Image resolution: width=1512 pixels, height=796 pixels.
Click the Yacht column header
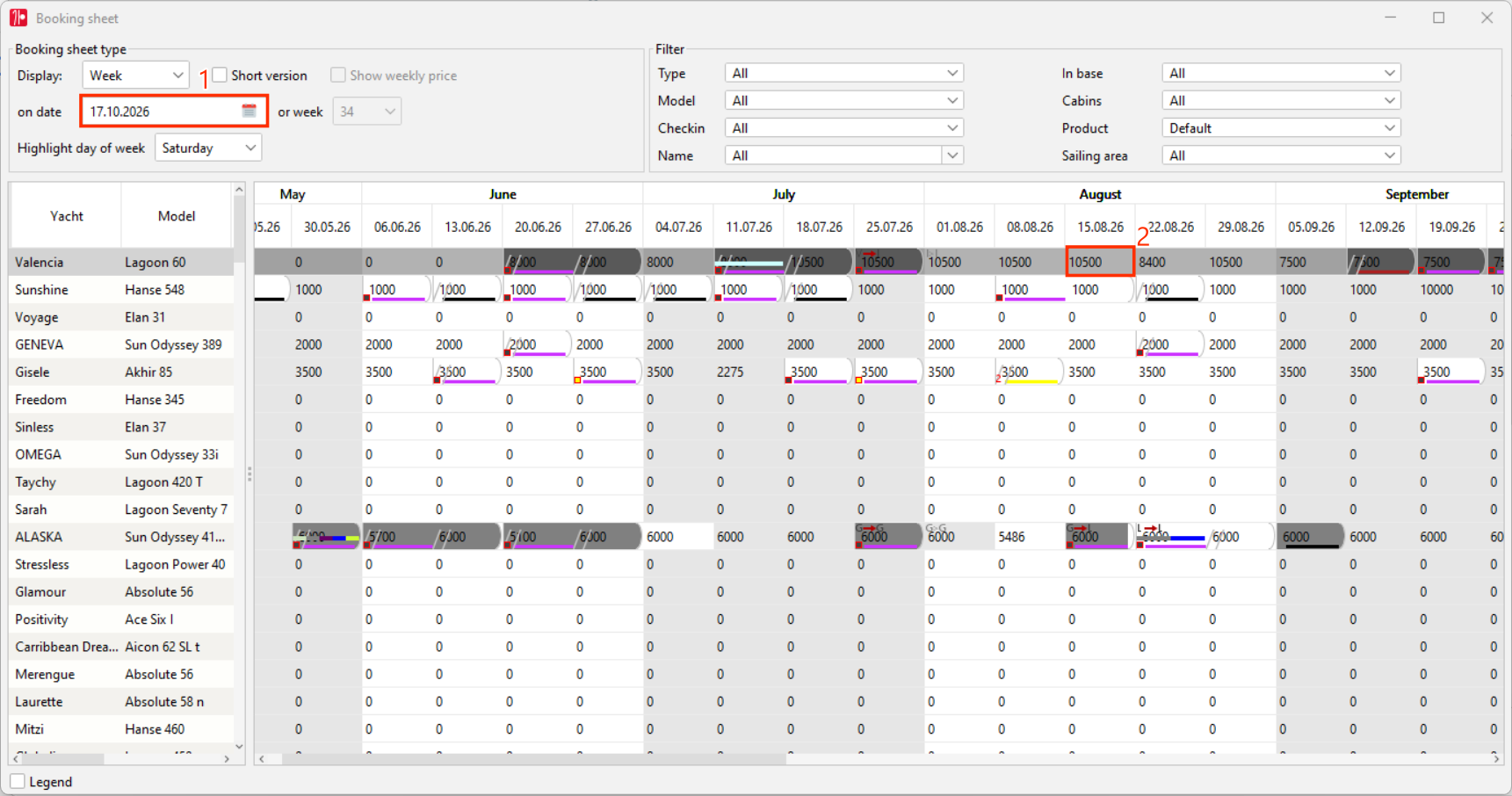click(66, 216)
